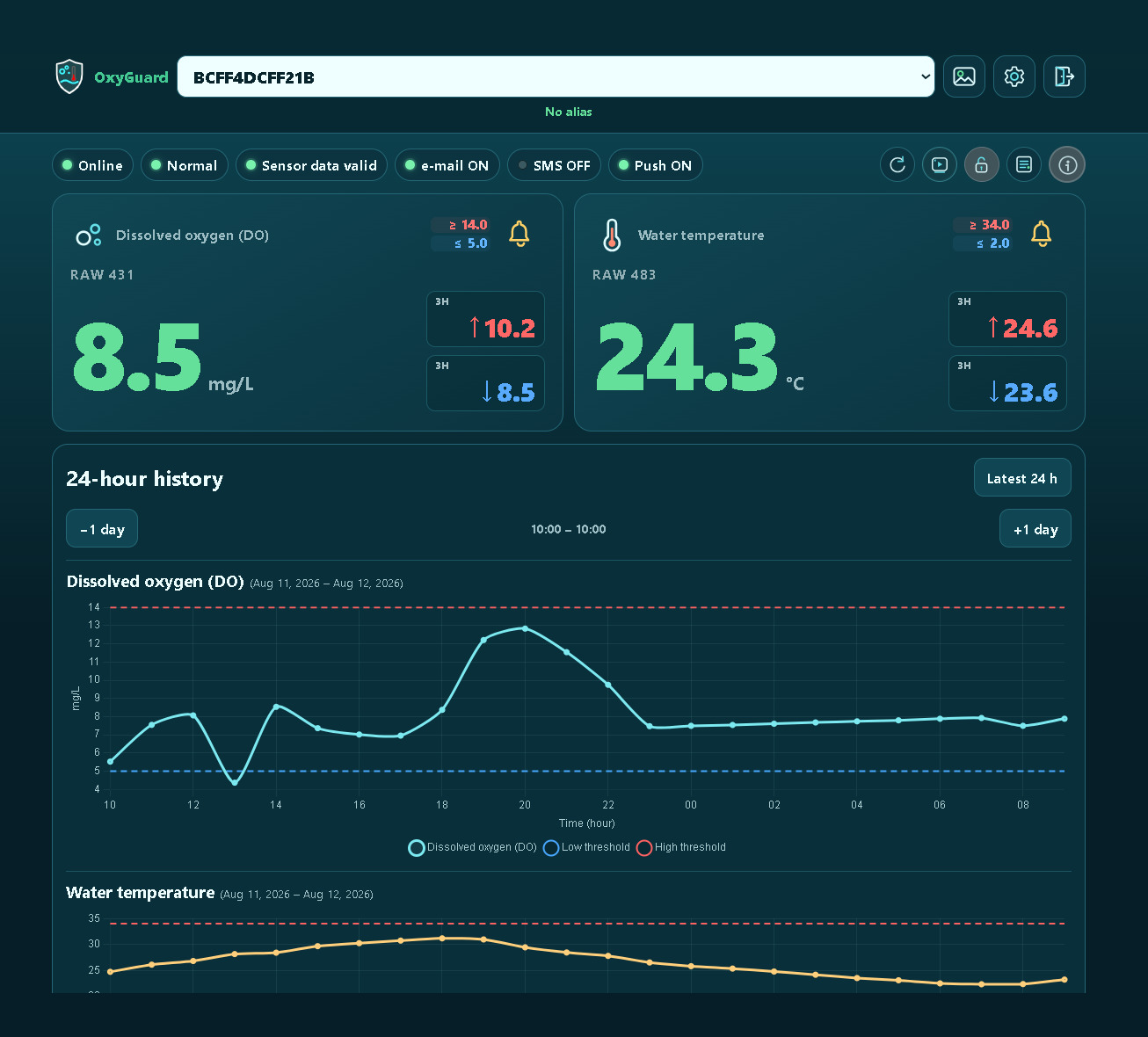Open the image gallery icon button
The height and width of the screenshot is (1037, 1148).
(964, 76)
